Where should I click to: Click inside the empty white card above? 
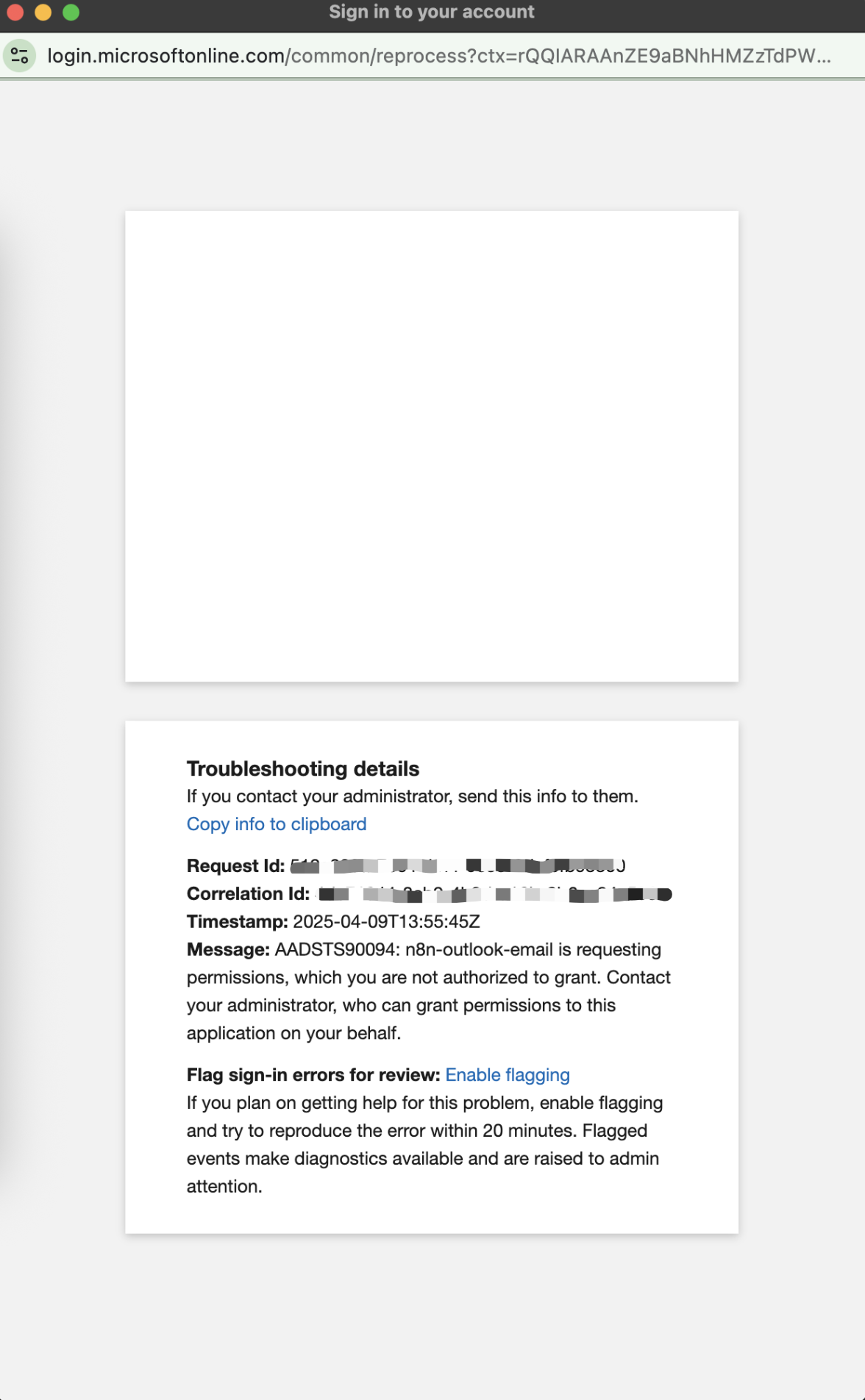tap(431, 446)
